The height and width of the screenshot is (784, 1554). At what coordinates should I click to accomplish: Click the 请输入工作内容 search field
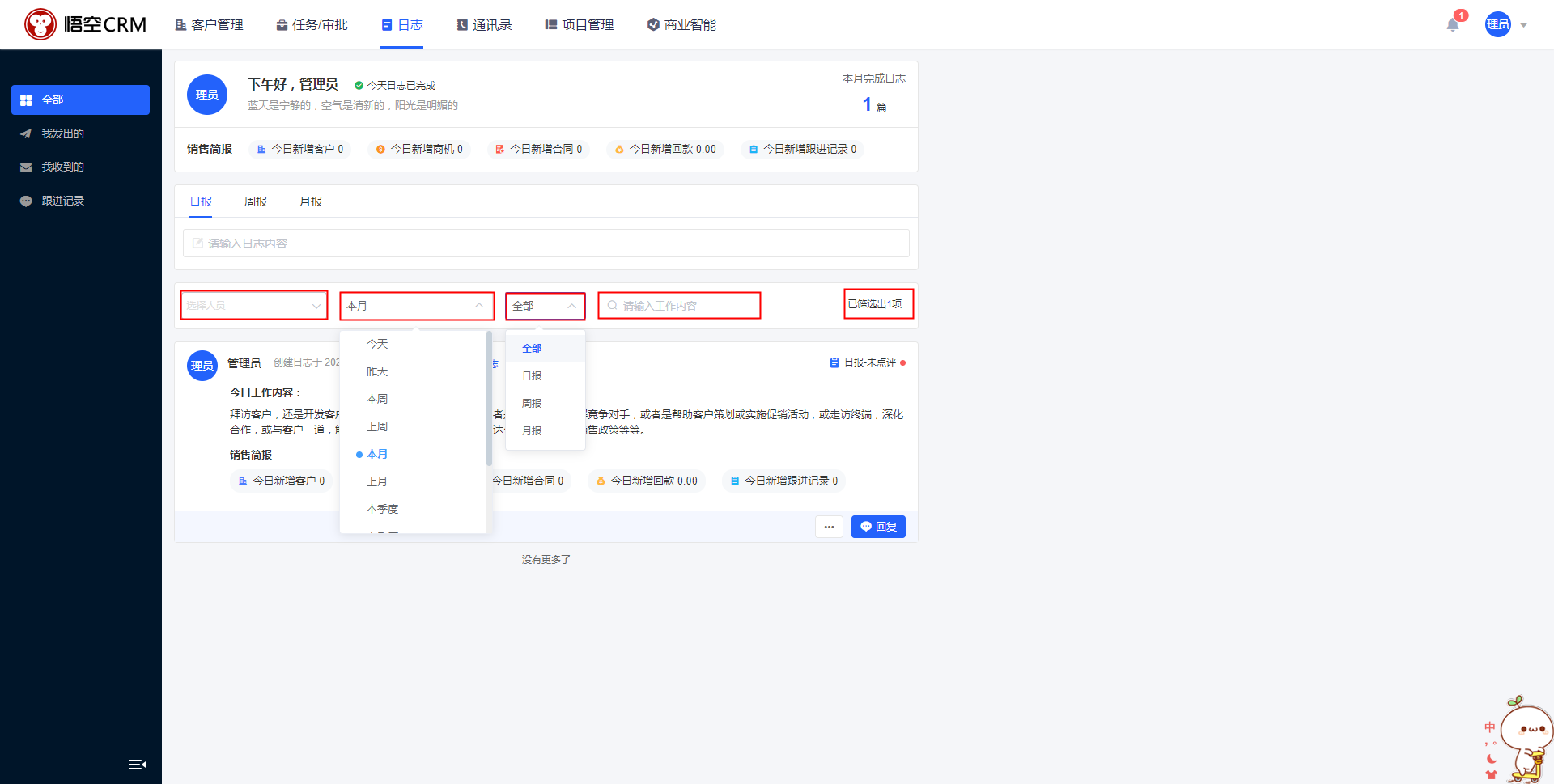(680, 305)
